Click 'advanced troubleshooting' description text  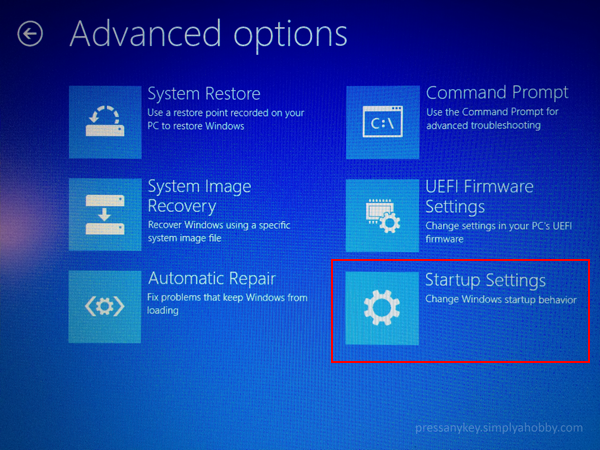[483, 126]
